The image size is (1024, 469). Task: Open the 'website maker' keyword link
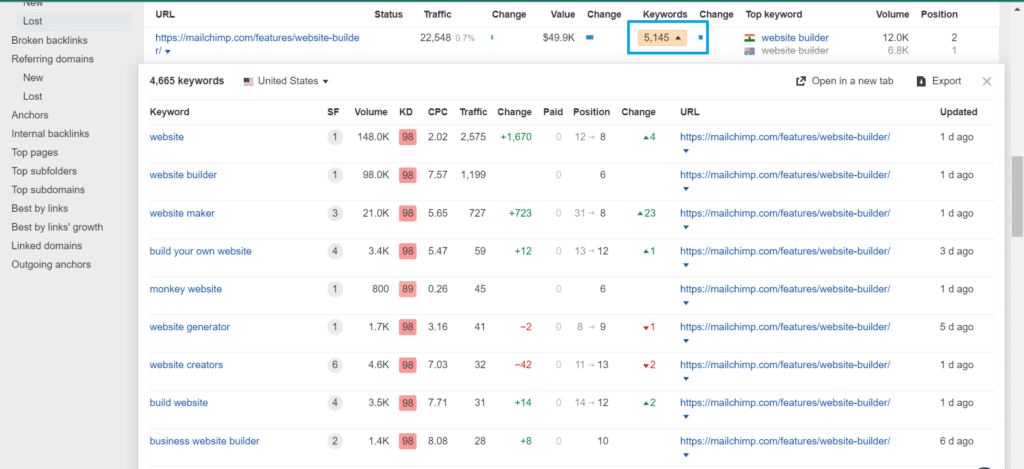(x=182, y=213)
